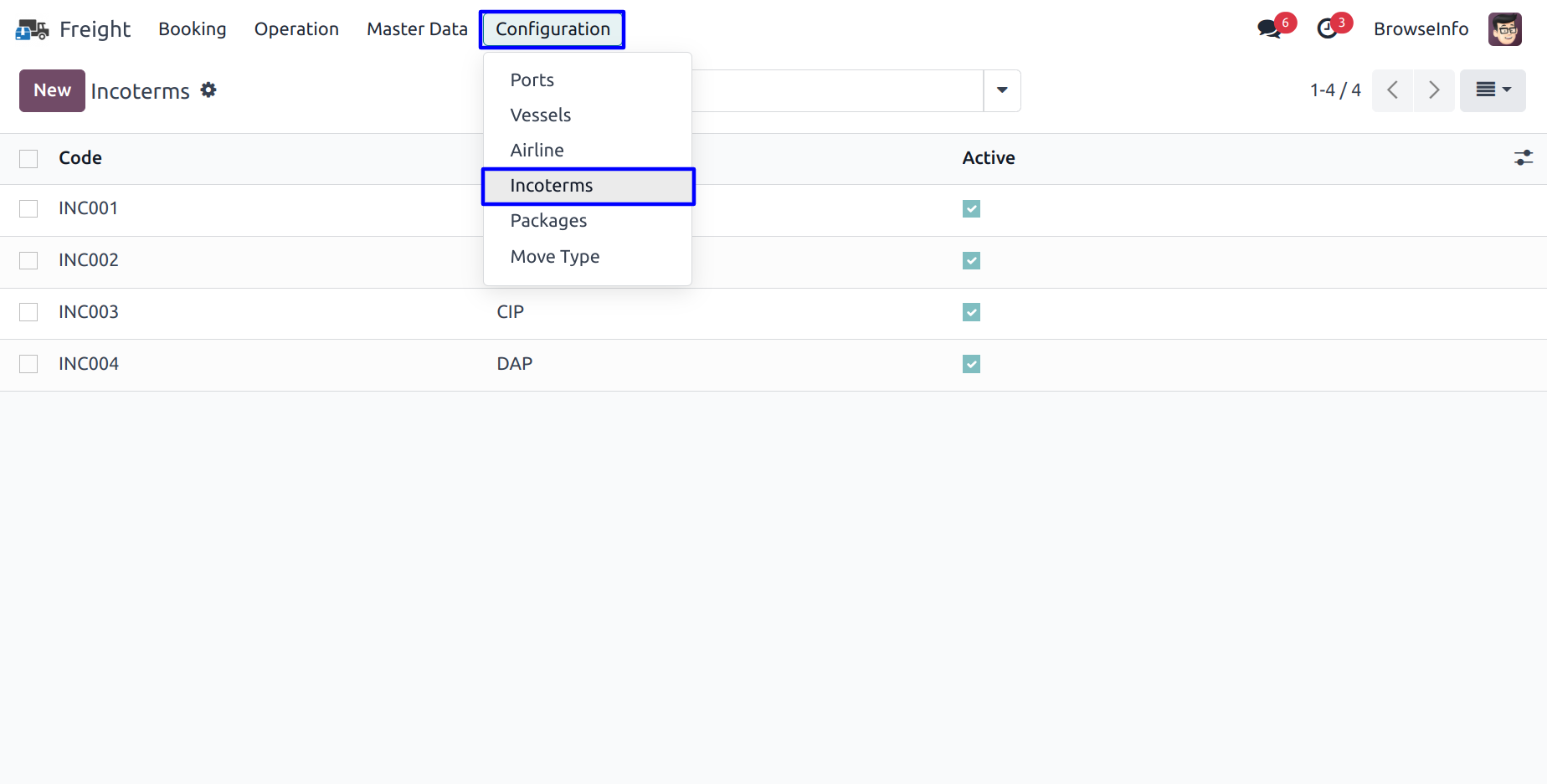Open optional columns adjust icon

1524,157
